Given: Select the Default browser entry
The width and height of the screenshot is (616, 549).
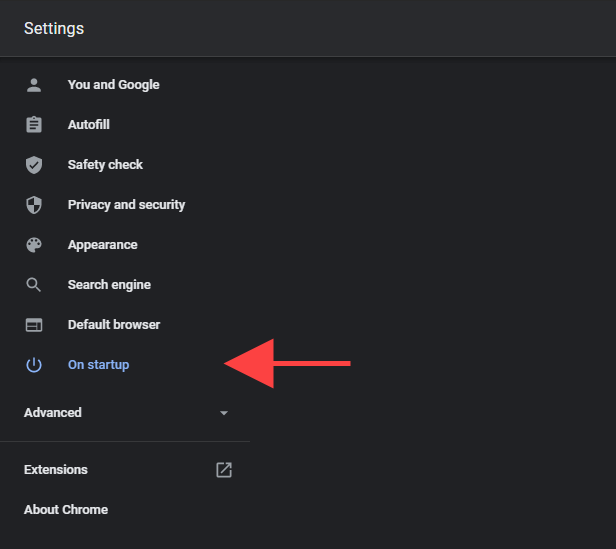Looking at the screenshot, I should (114, 325).
